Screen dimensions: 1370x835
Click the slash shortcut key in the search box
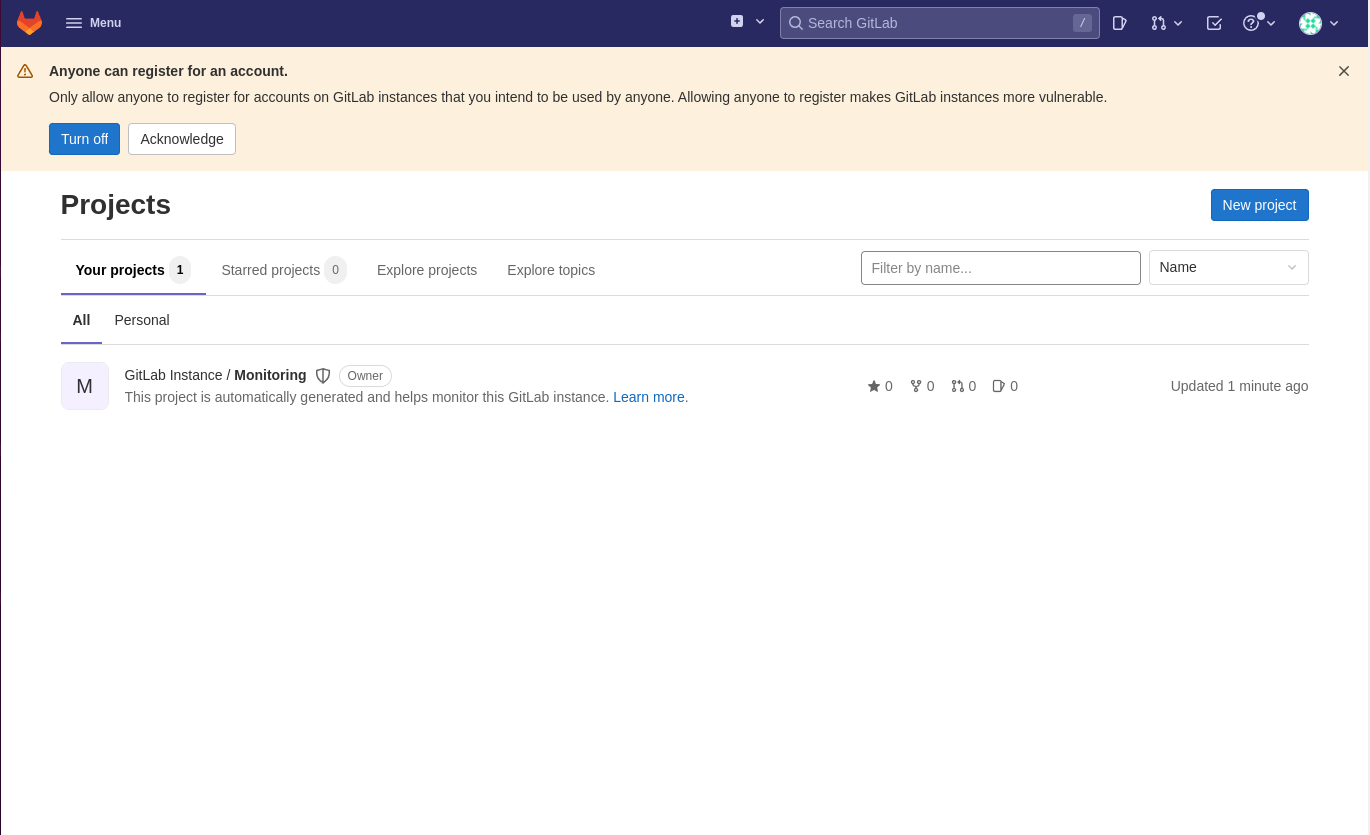pyautogui.click(x=1082, y=23)
